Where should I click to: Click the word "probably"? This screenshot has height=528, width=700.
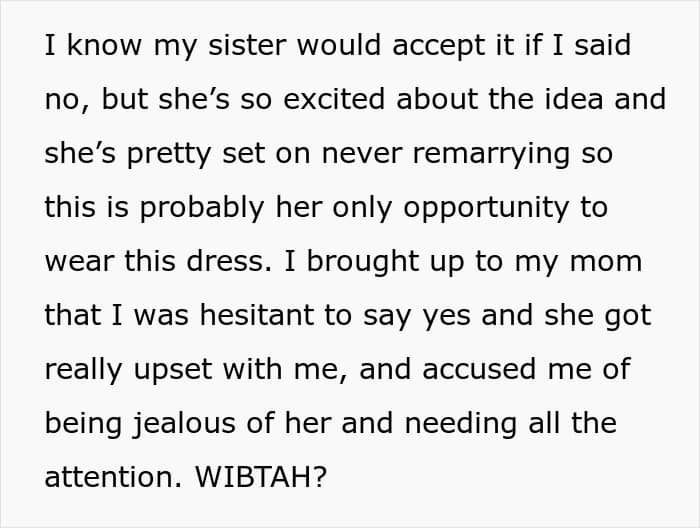click(x=202, y=210)
